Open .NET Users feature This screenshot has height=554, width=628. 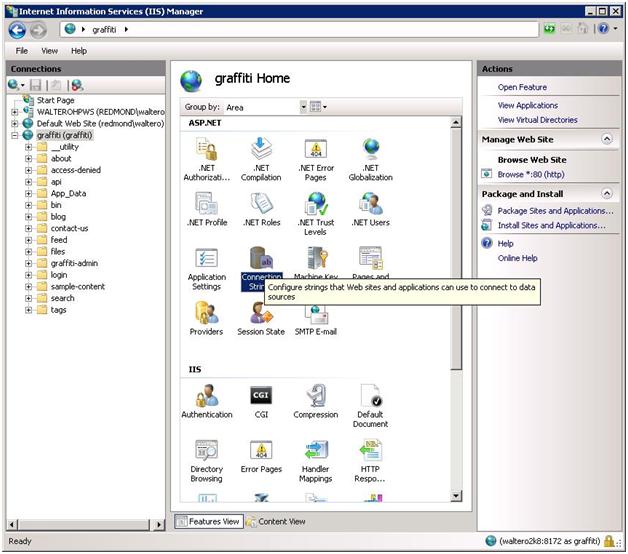click(370, 209)
